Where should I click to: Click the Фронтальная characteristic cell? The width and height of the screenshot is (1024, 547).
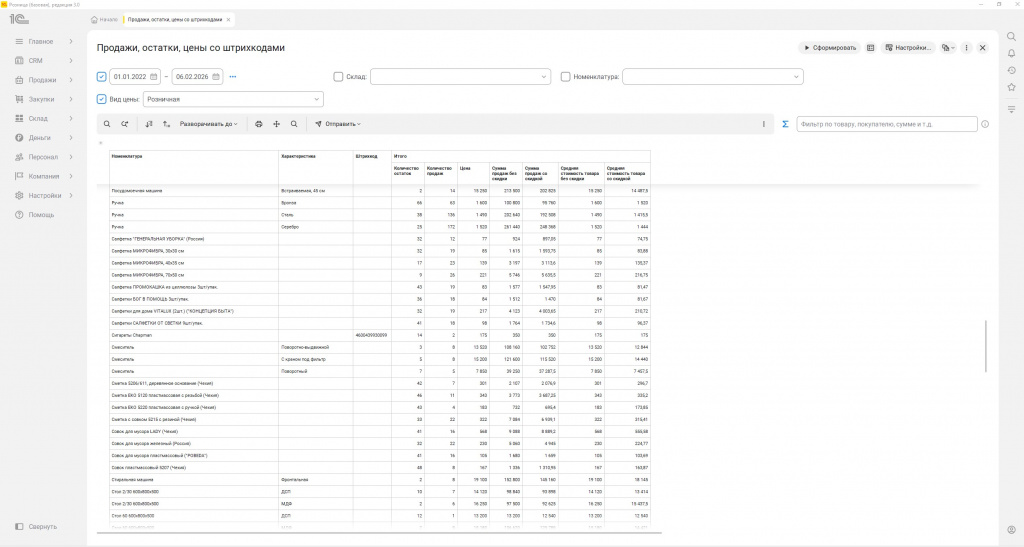316,480
